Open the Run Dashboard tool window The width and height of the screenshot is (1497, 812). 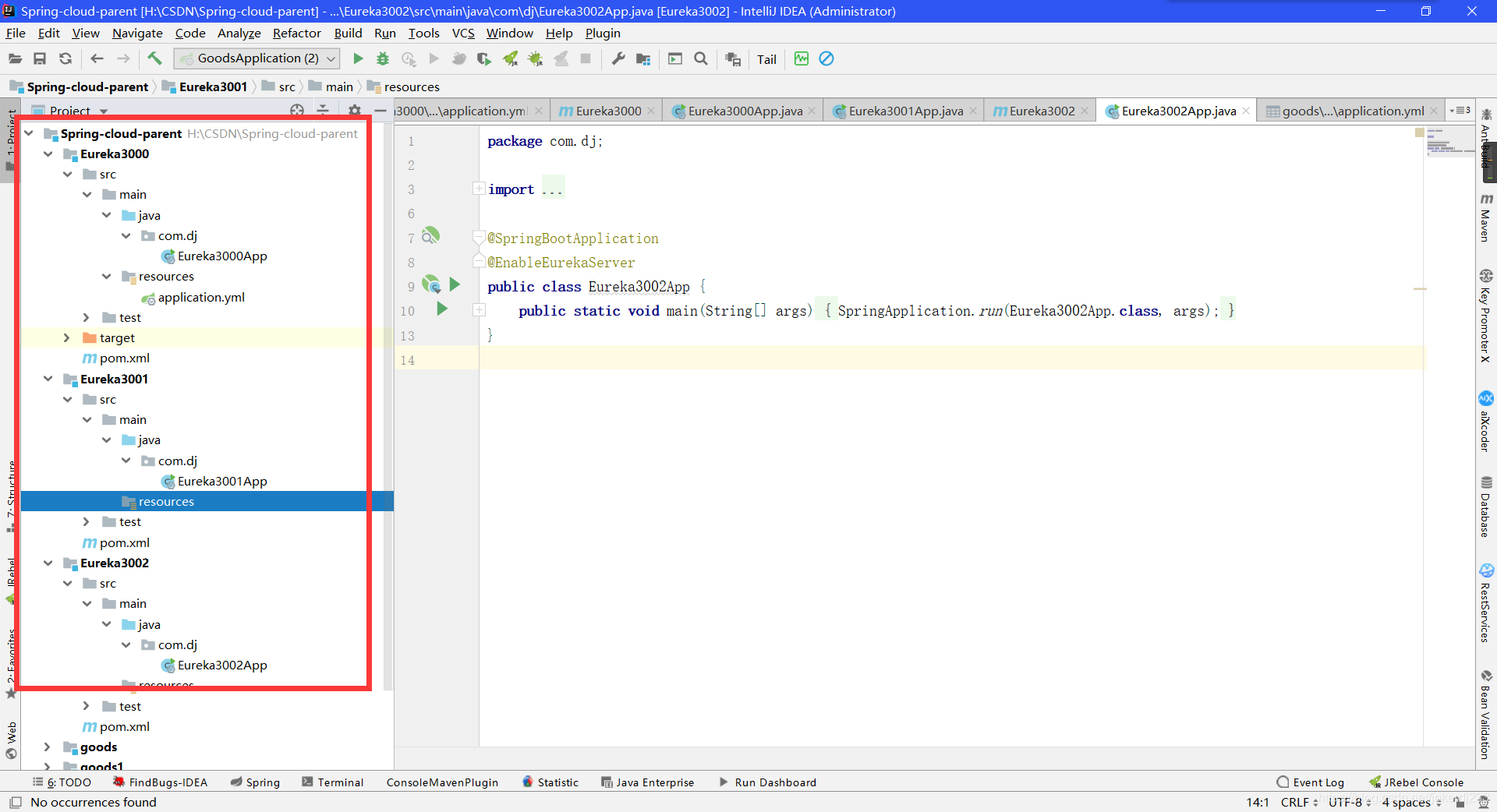click(767, 782)
